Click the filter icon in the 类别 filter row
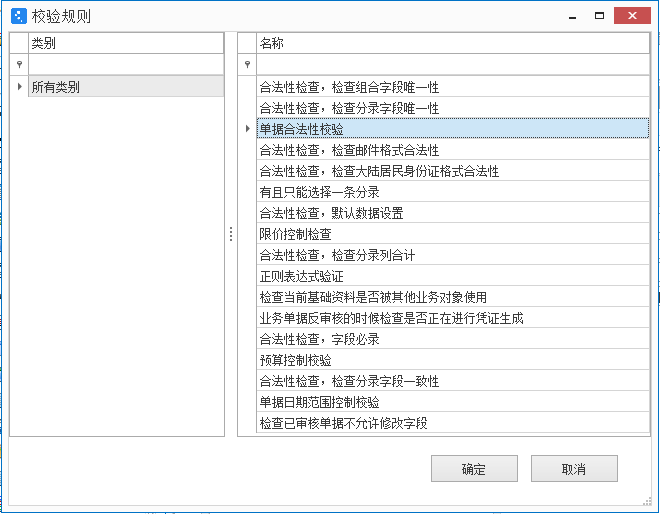 coord(18,65)
